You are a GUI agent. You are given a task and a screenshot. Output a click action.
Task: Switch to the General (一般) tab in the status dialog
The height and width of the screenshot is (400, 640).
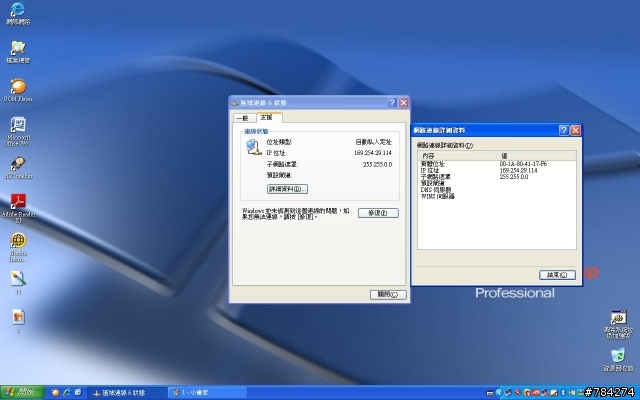[x=243, y=118]
